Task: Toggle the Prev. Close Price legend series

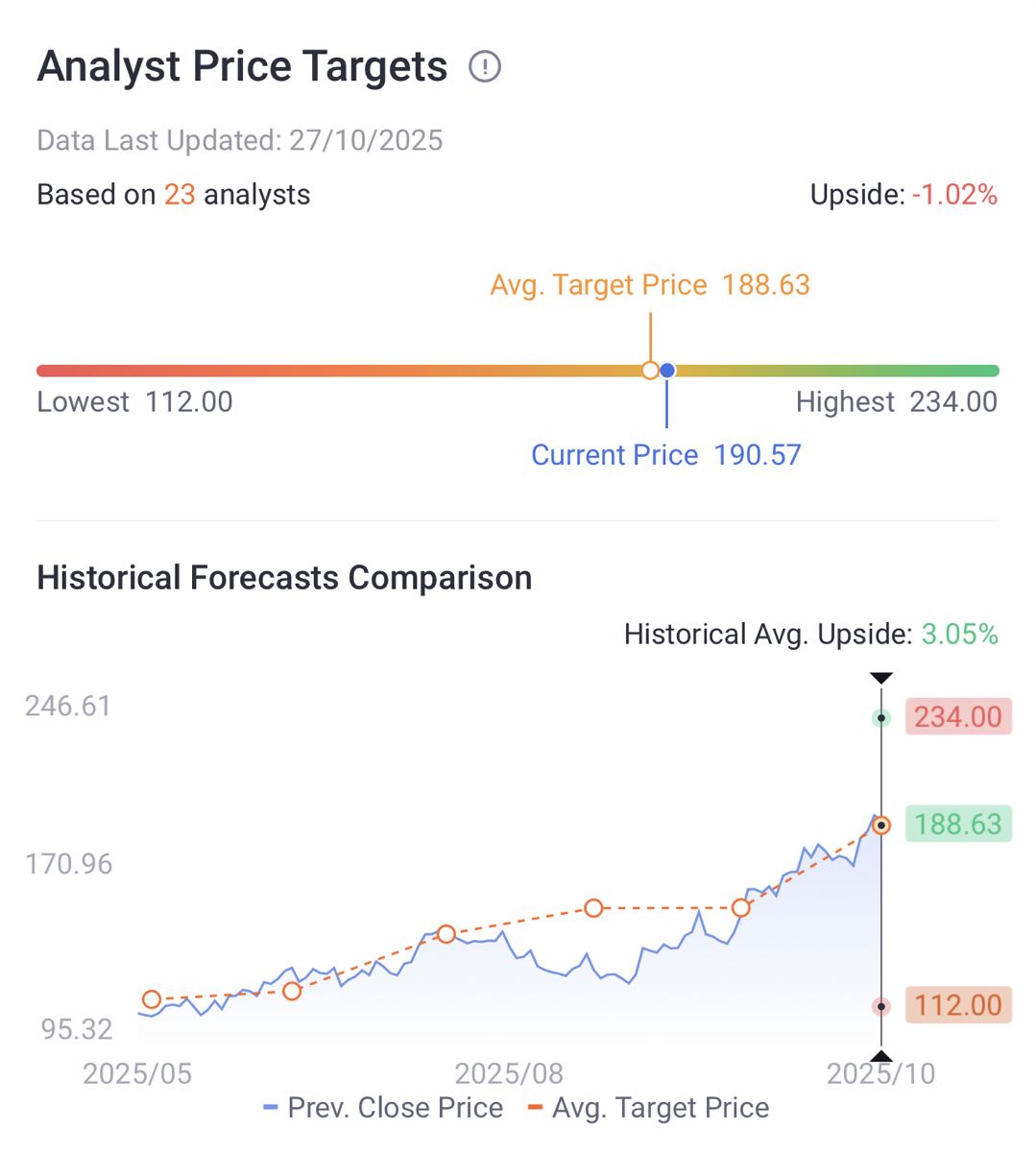Action: click(383, 1108)
